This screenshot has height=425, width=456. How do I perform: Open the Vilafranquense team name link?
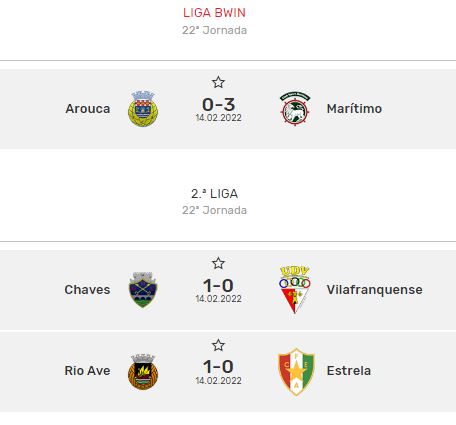[375, 290]
